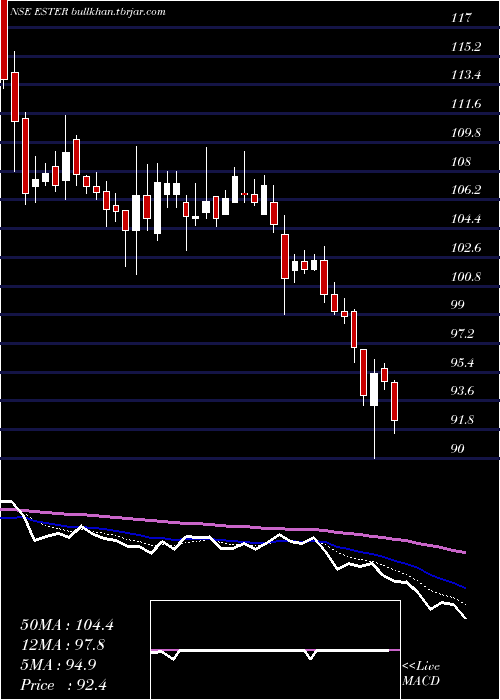500x700 pixels.
Task: Click the Price : 92.4 readout
Action: [x=63, y=685]
